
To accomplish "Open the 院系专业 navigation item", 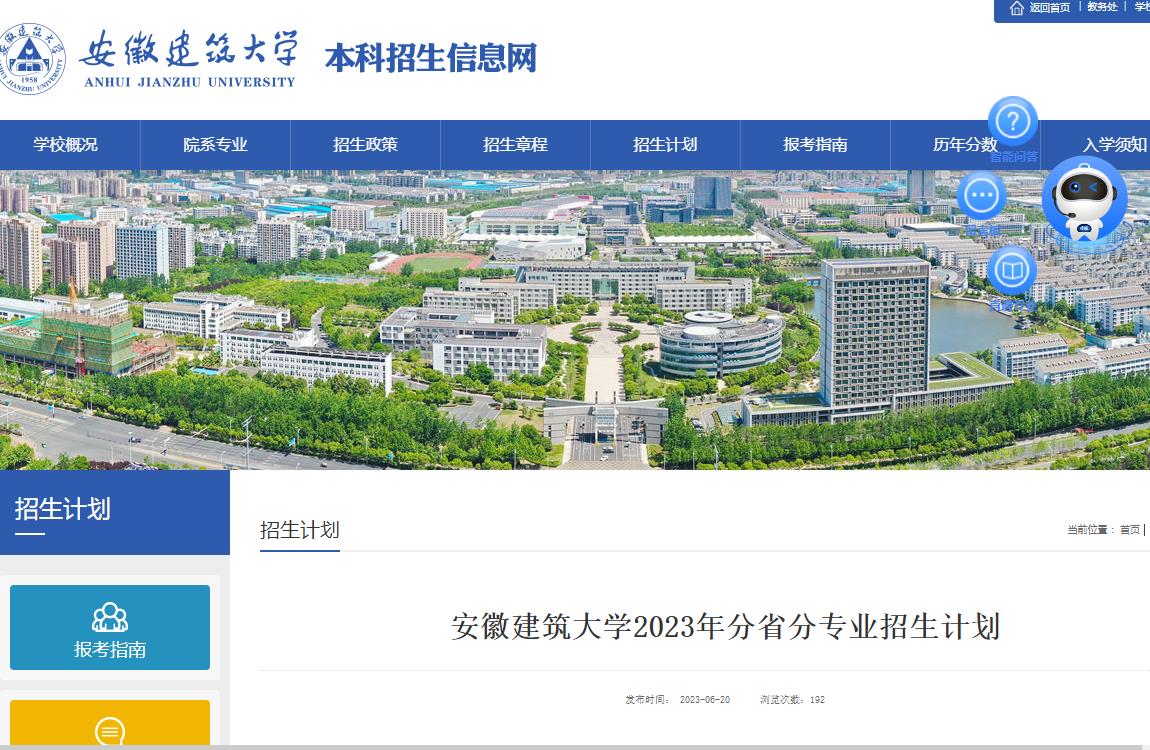I will coord(216,144).
